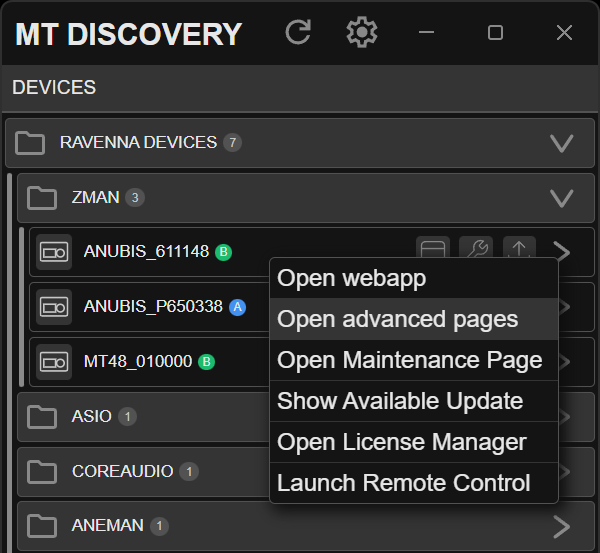
Task: Click the DEVICES header label
Action: tap(54, 87)
